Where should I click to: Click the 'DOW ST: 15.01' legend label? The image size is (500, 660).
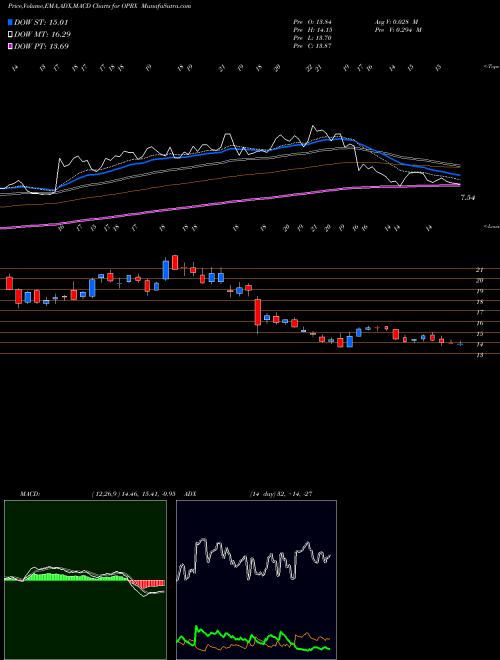tap(41, 22)
